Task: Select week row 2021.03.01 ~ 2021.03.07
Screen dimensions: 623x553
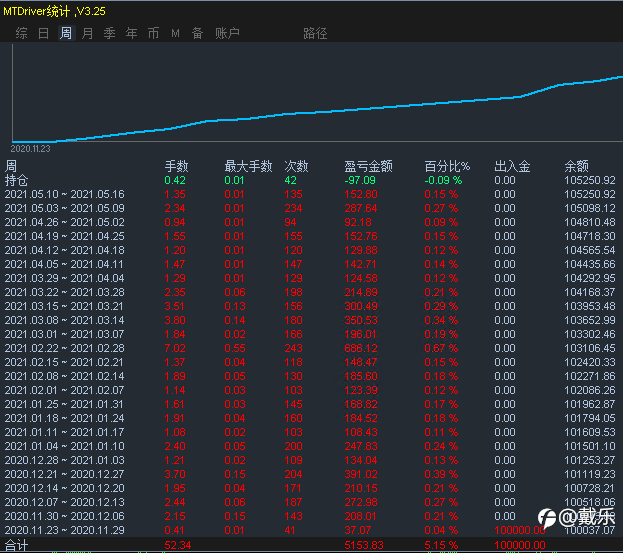Action: click(x=64, y=334)
